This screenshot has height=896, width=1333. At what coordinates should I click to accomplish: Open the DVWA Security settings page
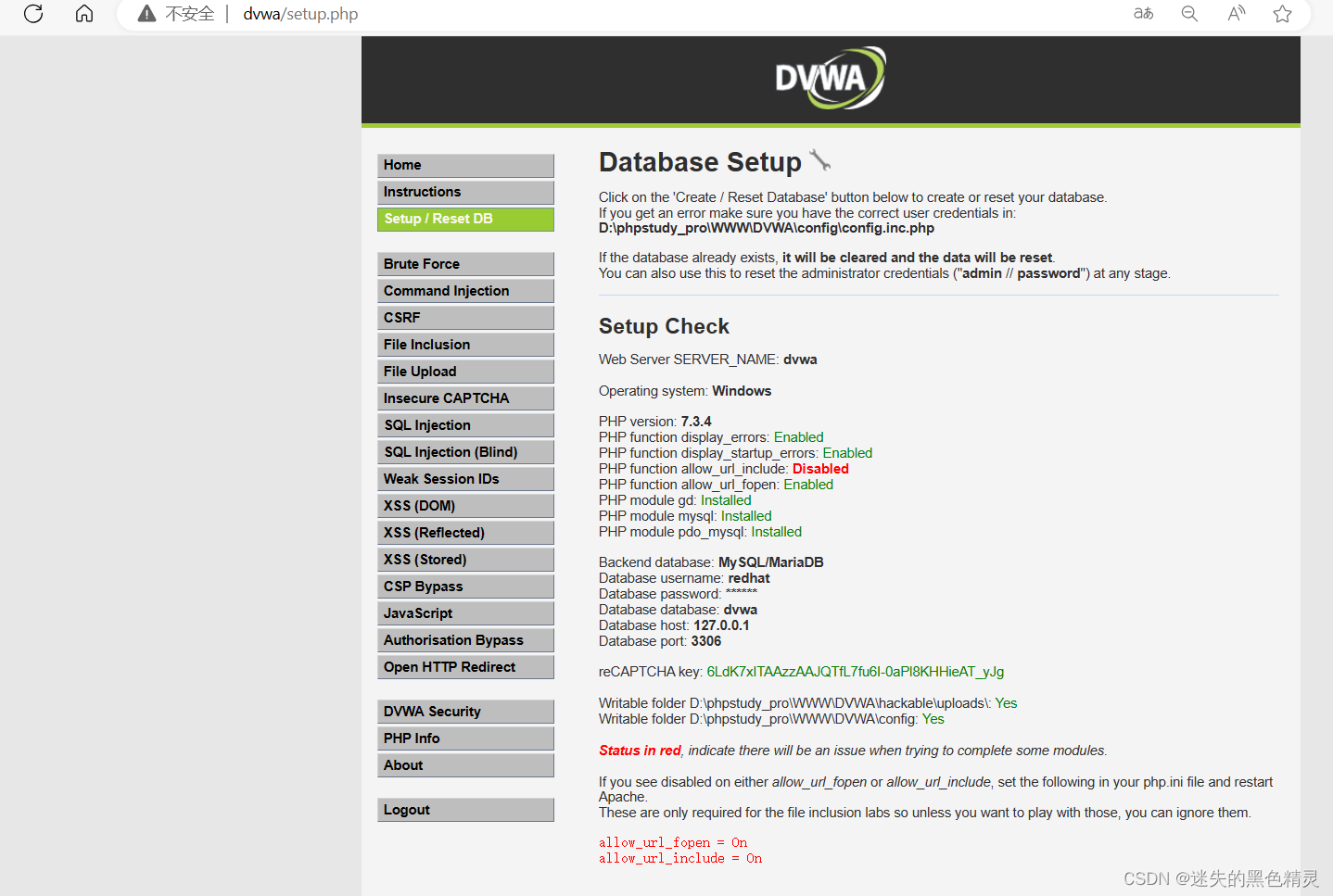(x=465, y=712)
